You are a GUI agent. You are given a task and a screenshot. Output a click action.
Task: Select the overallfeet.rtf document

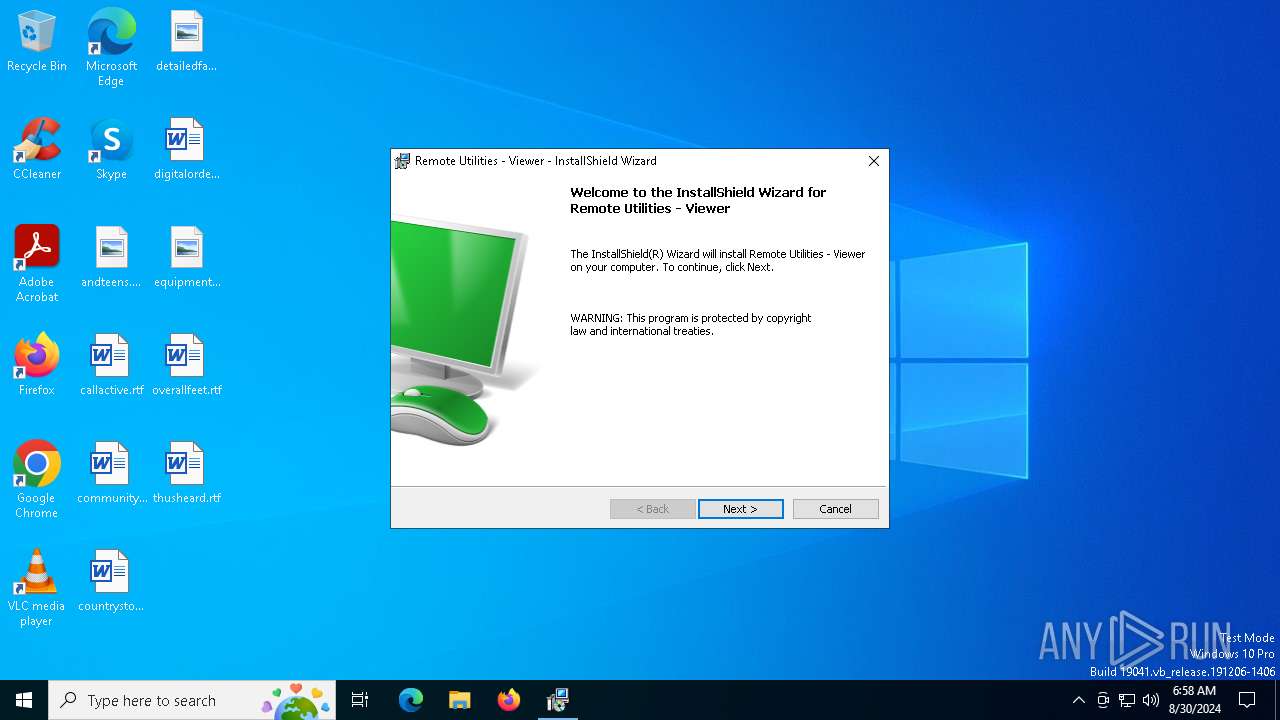(x=186, y=366)
